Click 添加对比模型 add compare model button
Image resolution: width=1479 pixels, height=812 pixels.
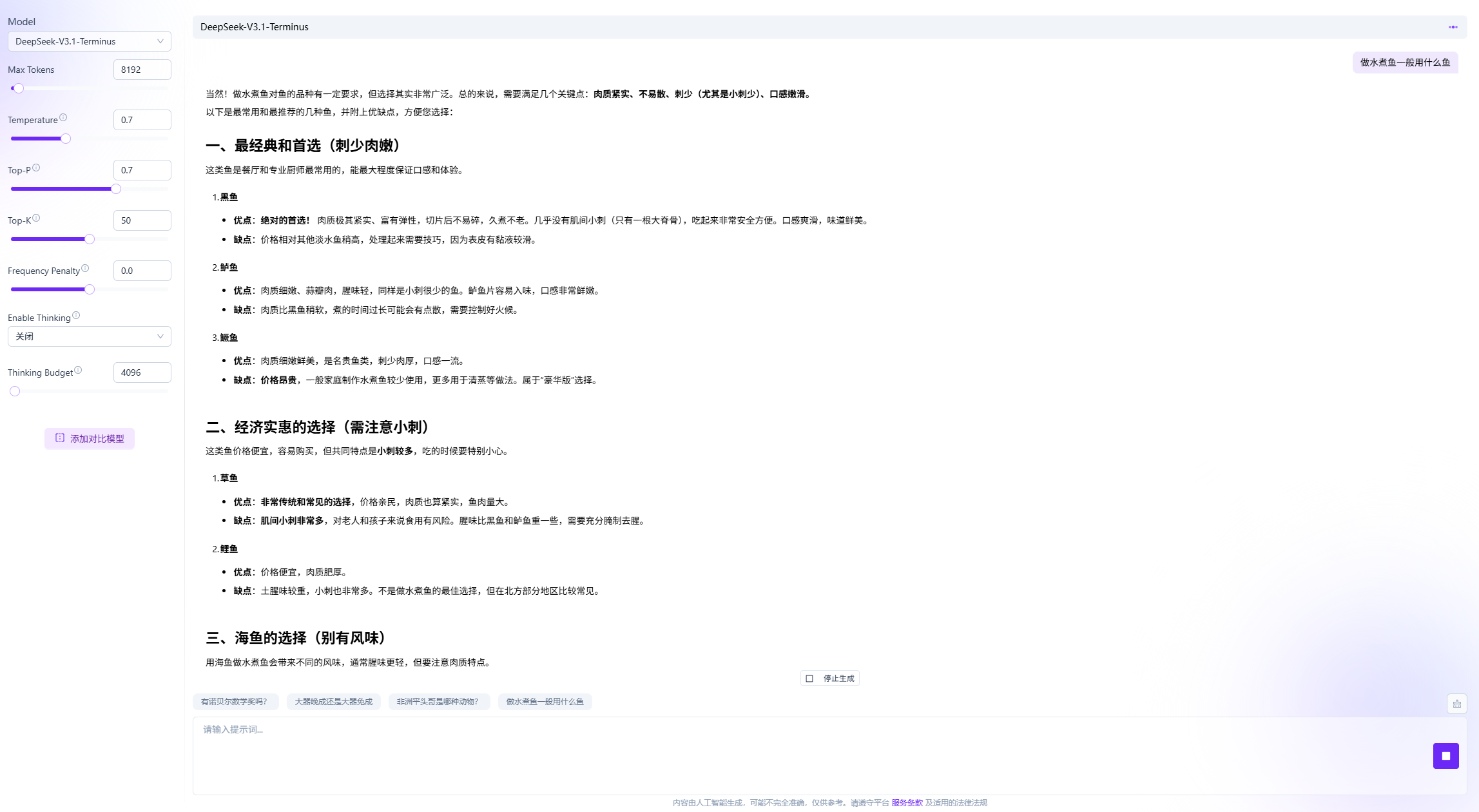[x=90, y=438]
